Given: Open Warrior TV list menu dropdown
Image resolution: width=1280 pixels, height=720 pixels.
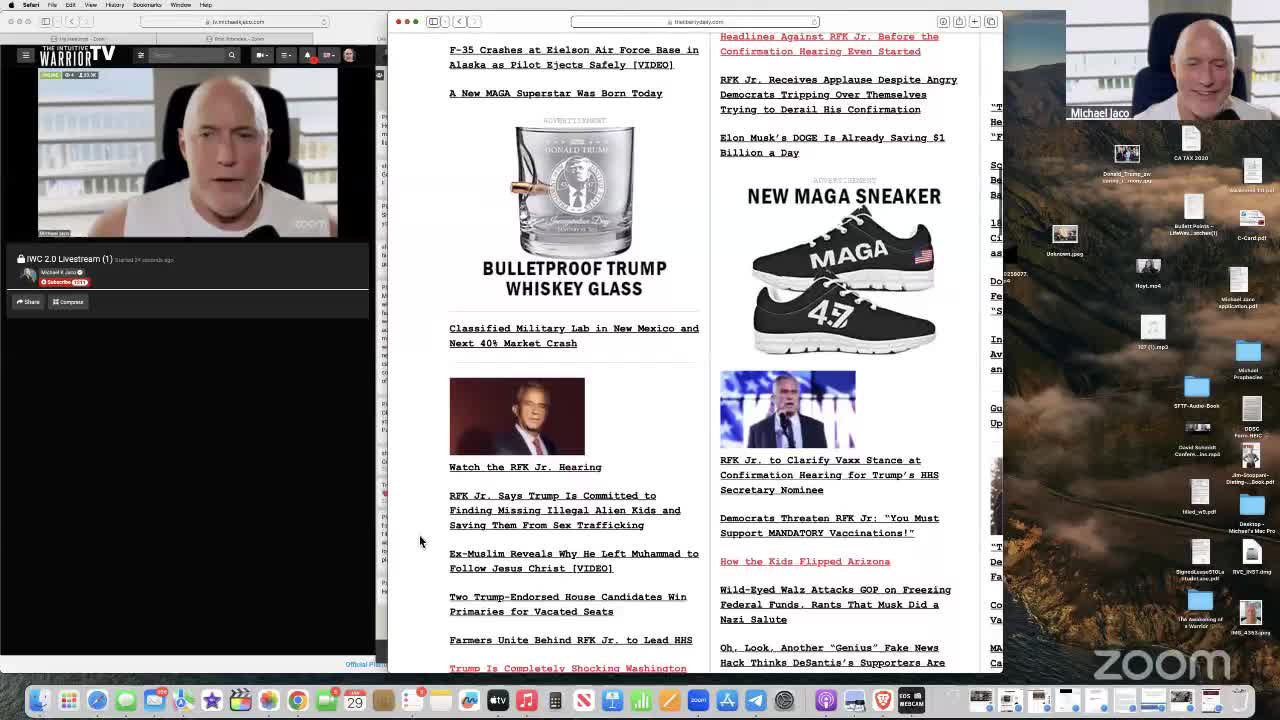Looking at the screenshot, I should pyautogui.click(x=286, y=55).
